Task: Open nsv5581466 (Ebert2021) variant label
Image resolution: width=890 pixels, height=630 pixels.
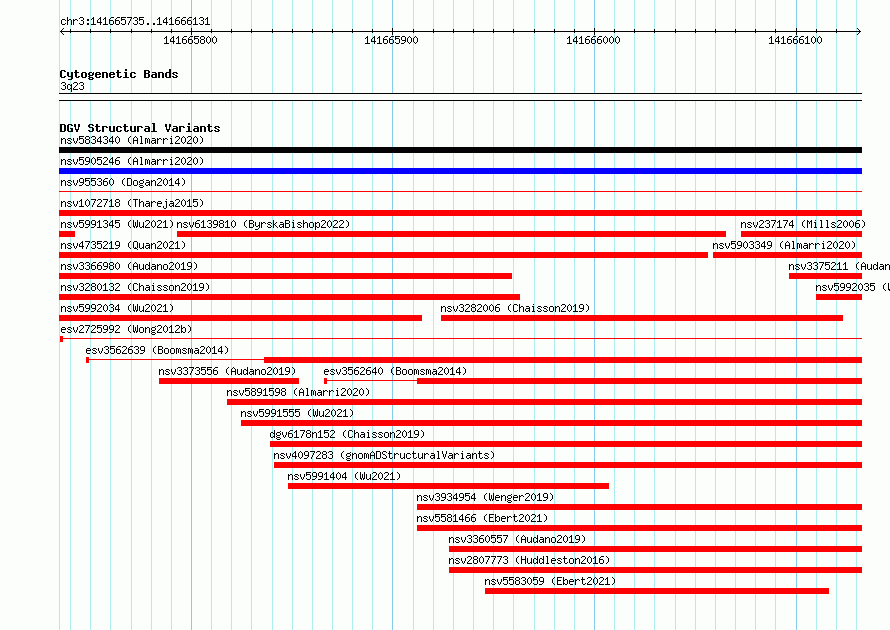Action: [x=482, y=518]
